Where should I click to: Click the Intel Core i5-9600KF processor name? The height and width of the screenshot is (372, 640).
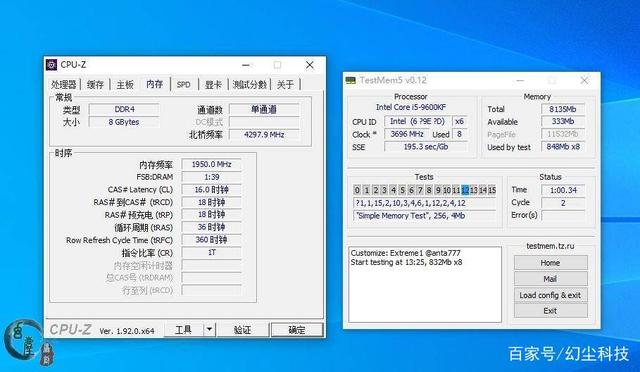tap(411, 107)
